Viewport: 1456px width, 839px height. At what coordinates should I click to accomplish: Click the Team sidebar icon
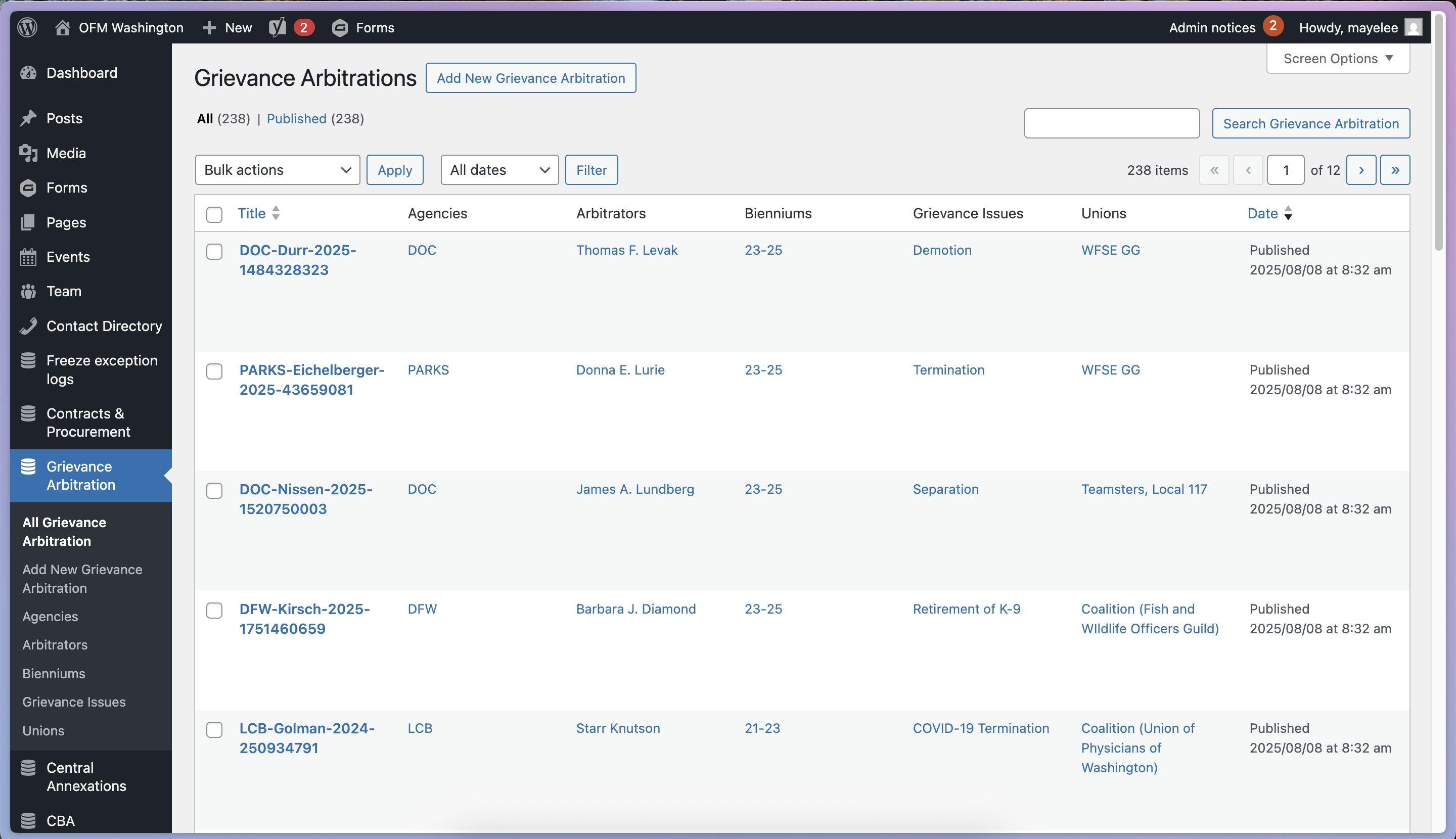click(28, 292)
